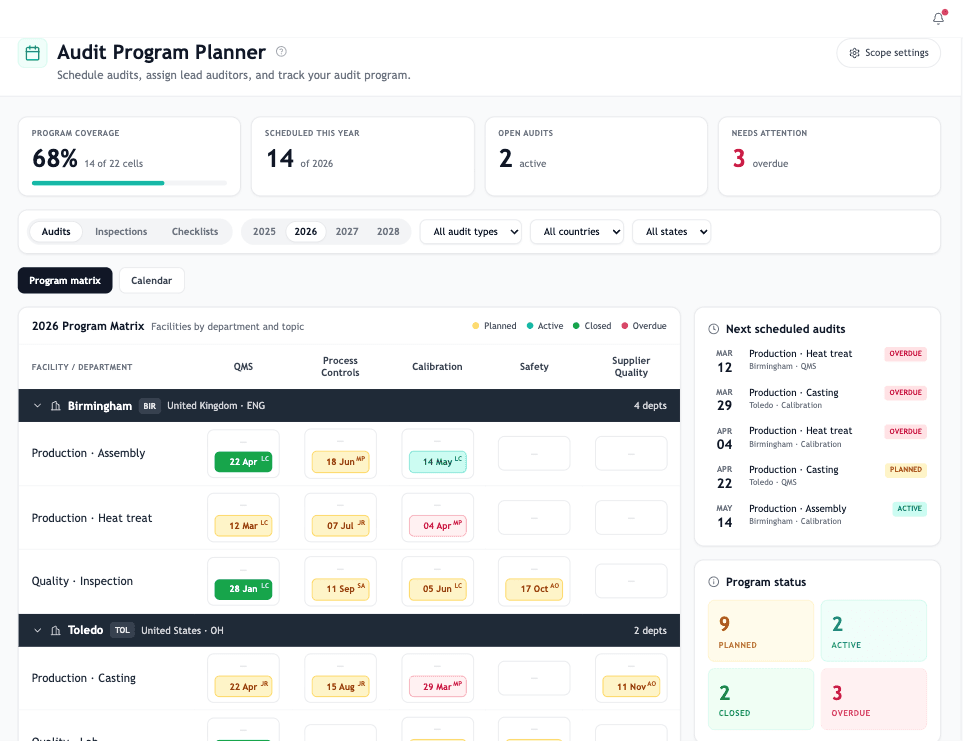This screenshot has height=741, width=963.
Task: Open the overdue 29 Mar Calibration audit
Action: click(437, 686)
